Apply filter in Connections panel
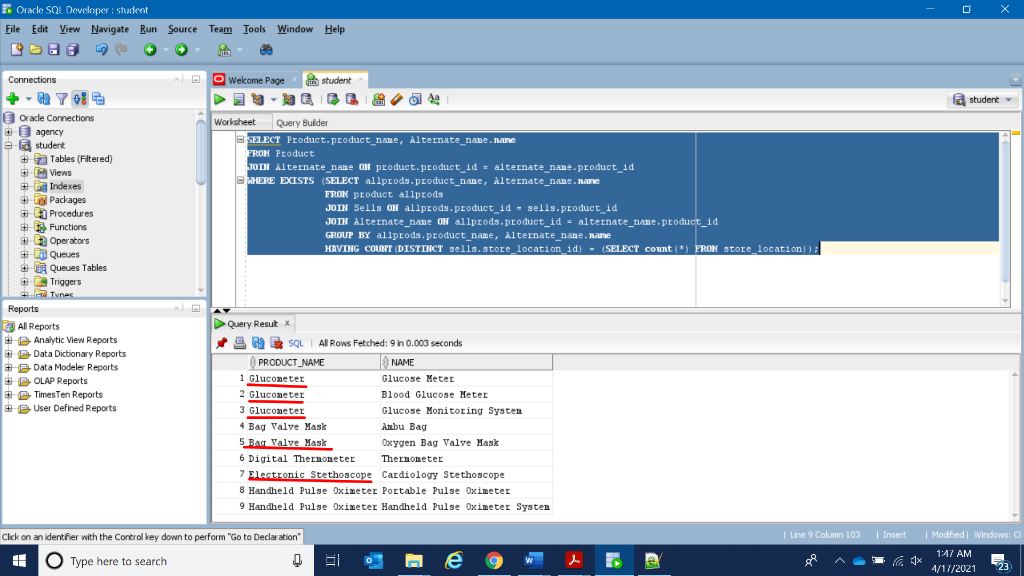1024x576 pixels. pyautogui.click(x=61, y=99)
